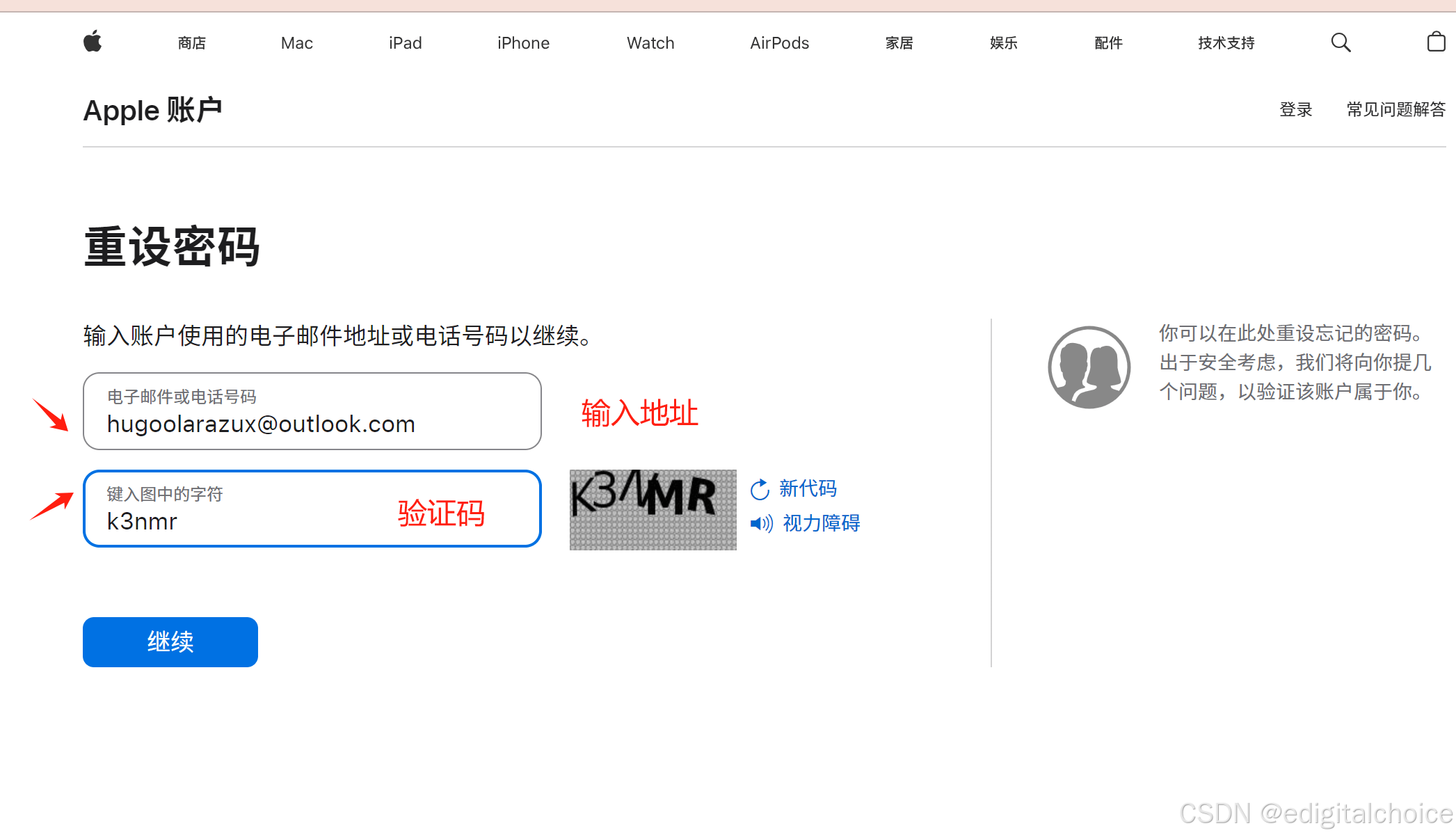Open the search magnifier icon
Viewport: 1456px width, 837px height.
1341,42
